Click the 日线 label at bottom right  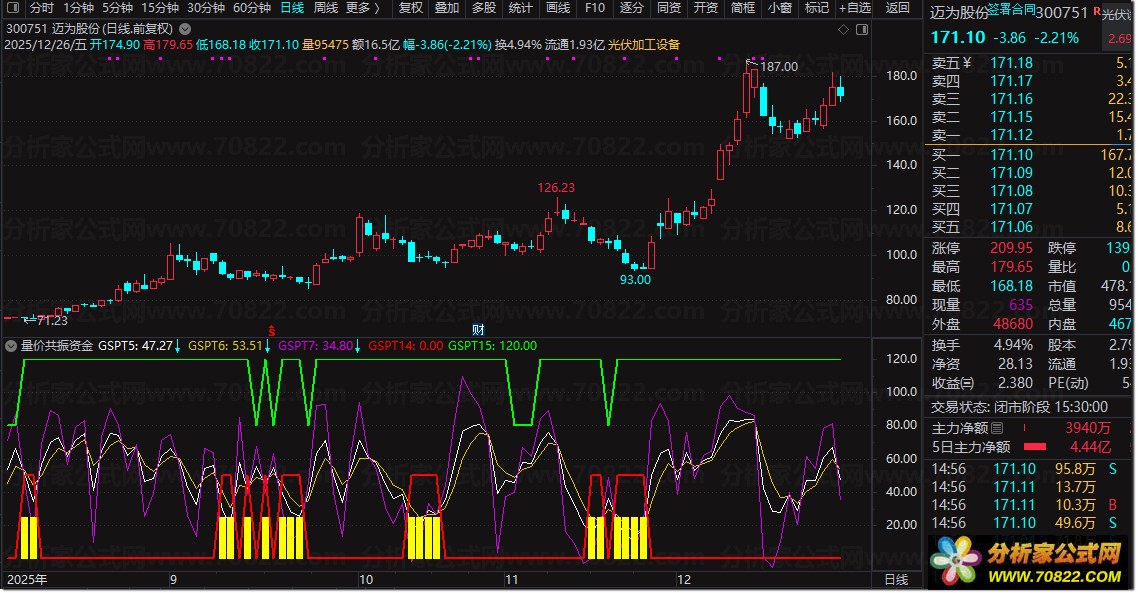coord(896,579)
